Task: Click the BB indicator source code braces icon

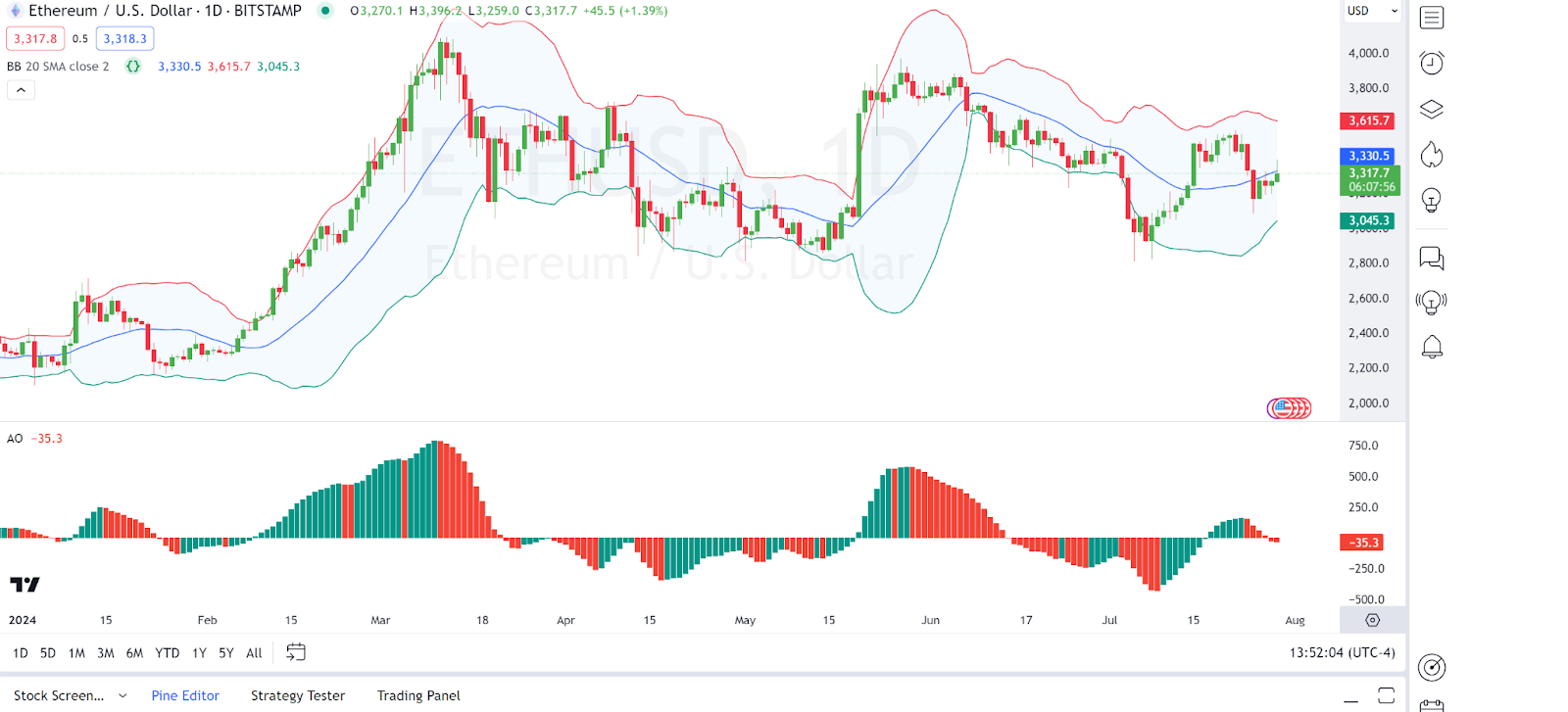Action: (x=133, y=67)
